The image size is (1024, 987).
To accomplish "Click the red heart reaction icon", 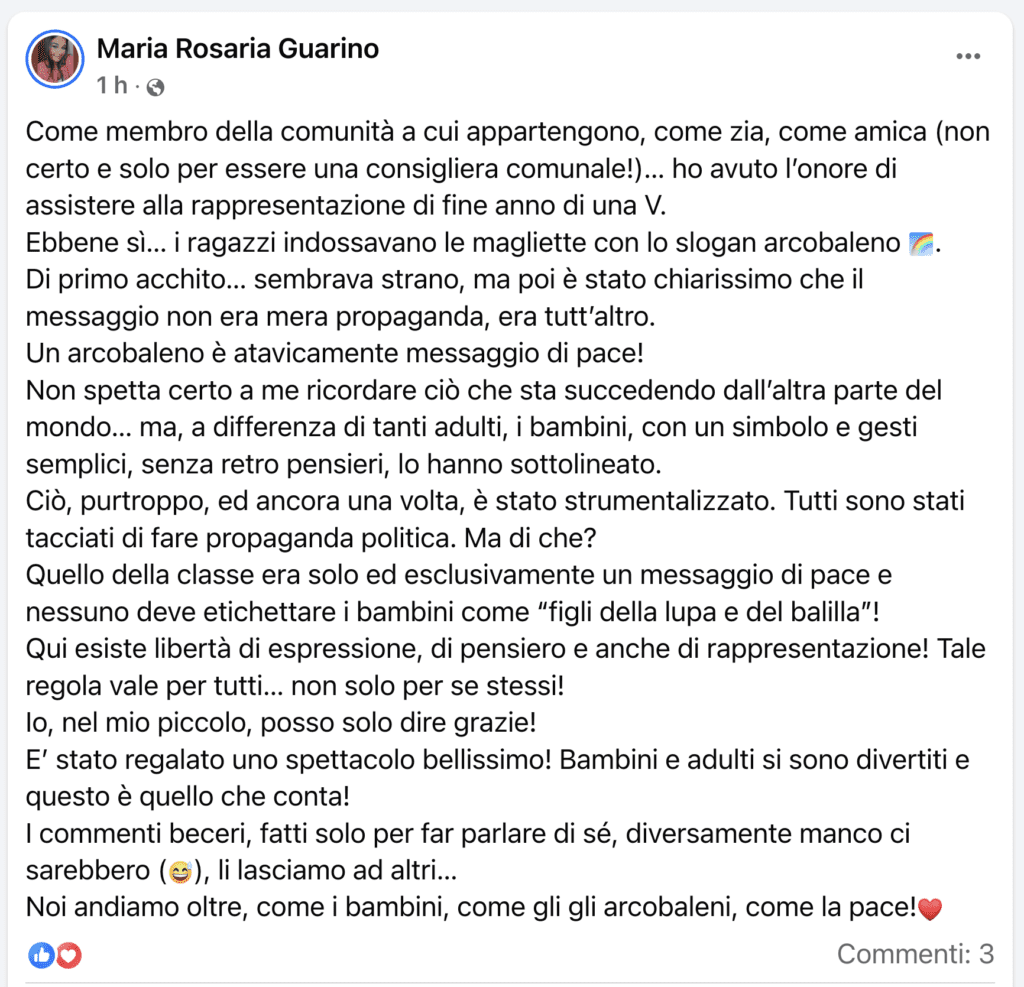I will [x=68, y=955].
